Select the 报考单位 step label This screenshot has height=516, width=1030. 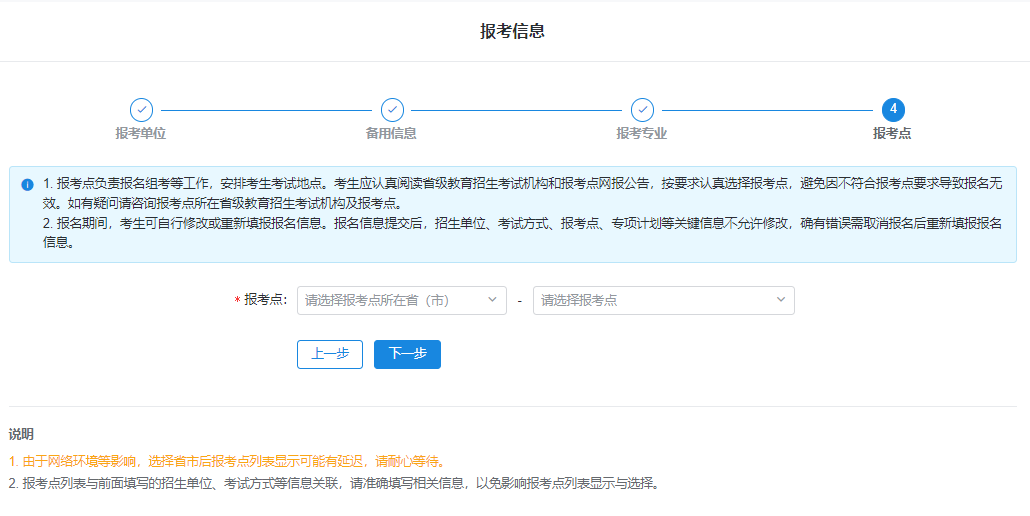141,133
